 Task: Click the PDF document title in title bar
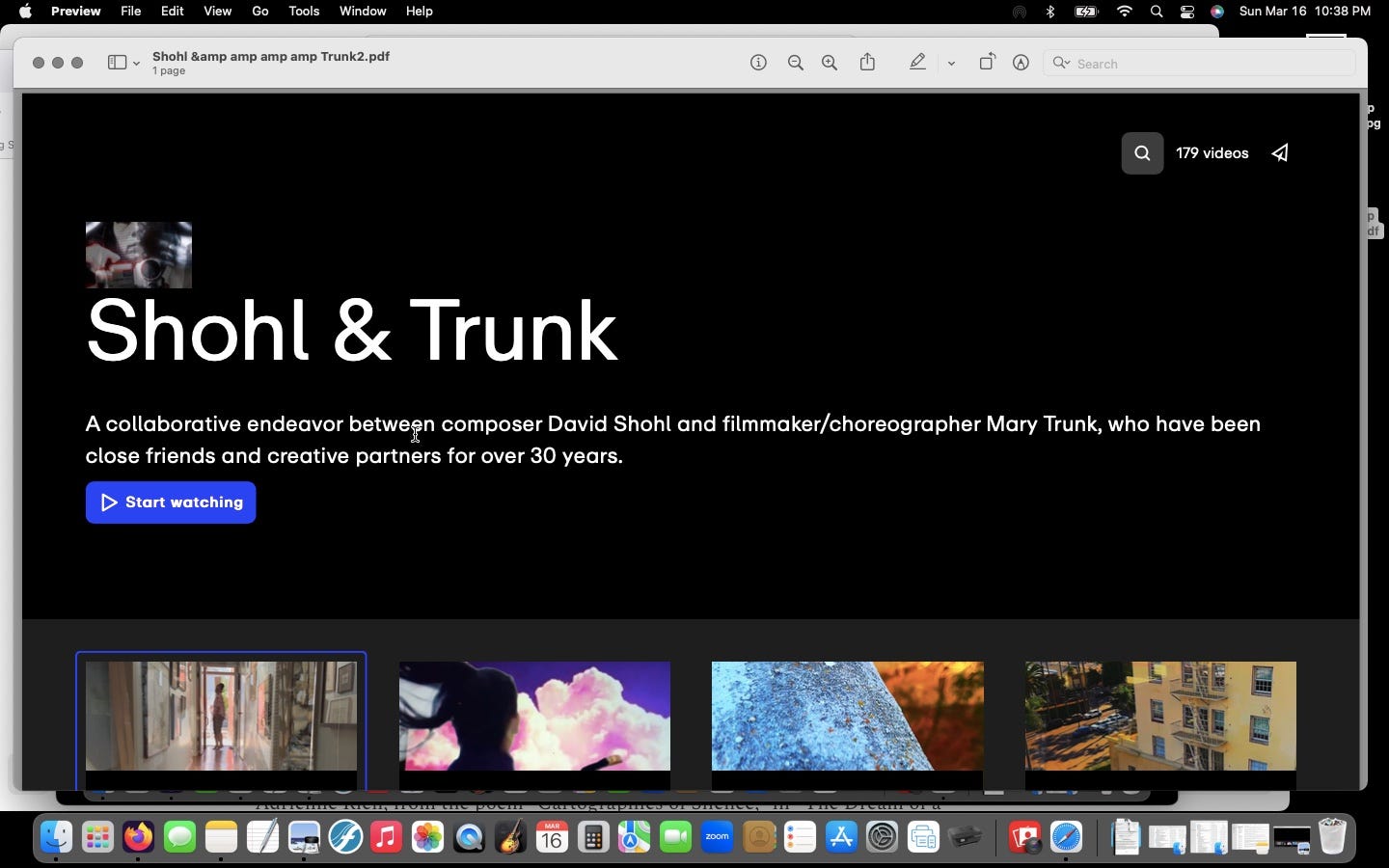[x=271, y=56]
